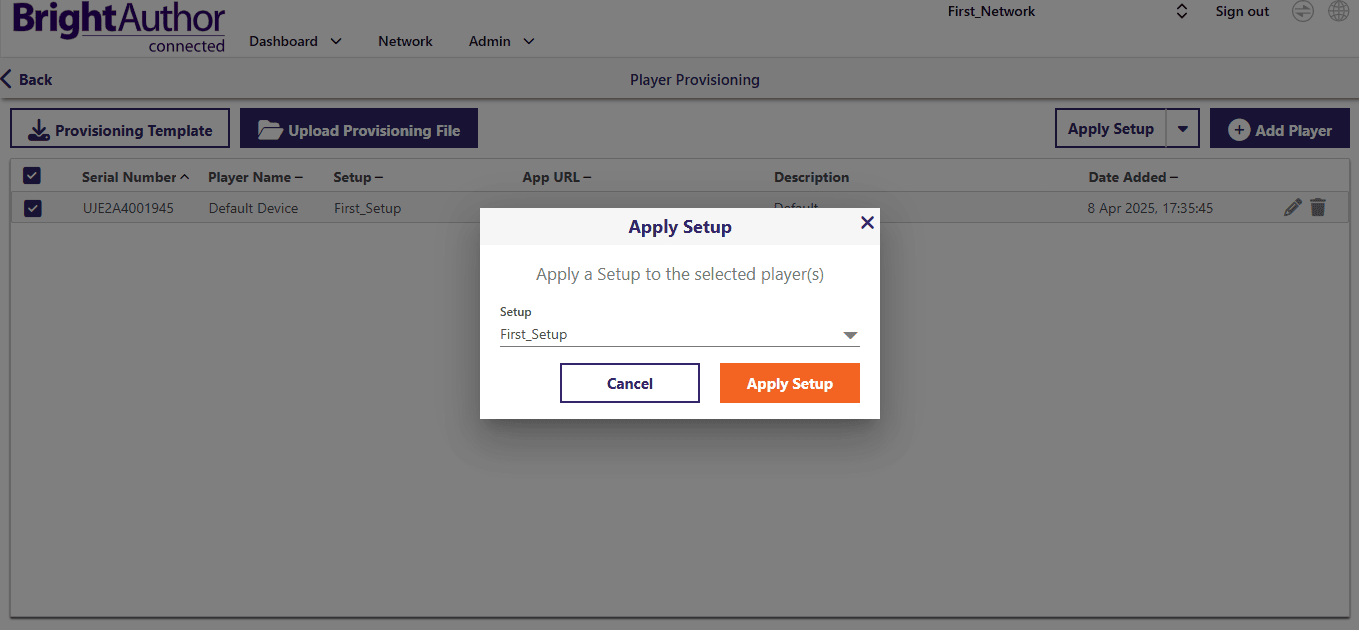Open the Admin menu
Viewport: 1359px width, 630px height.
tap(490, 41)
